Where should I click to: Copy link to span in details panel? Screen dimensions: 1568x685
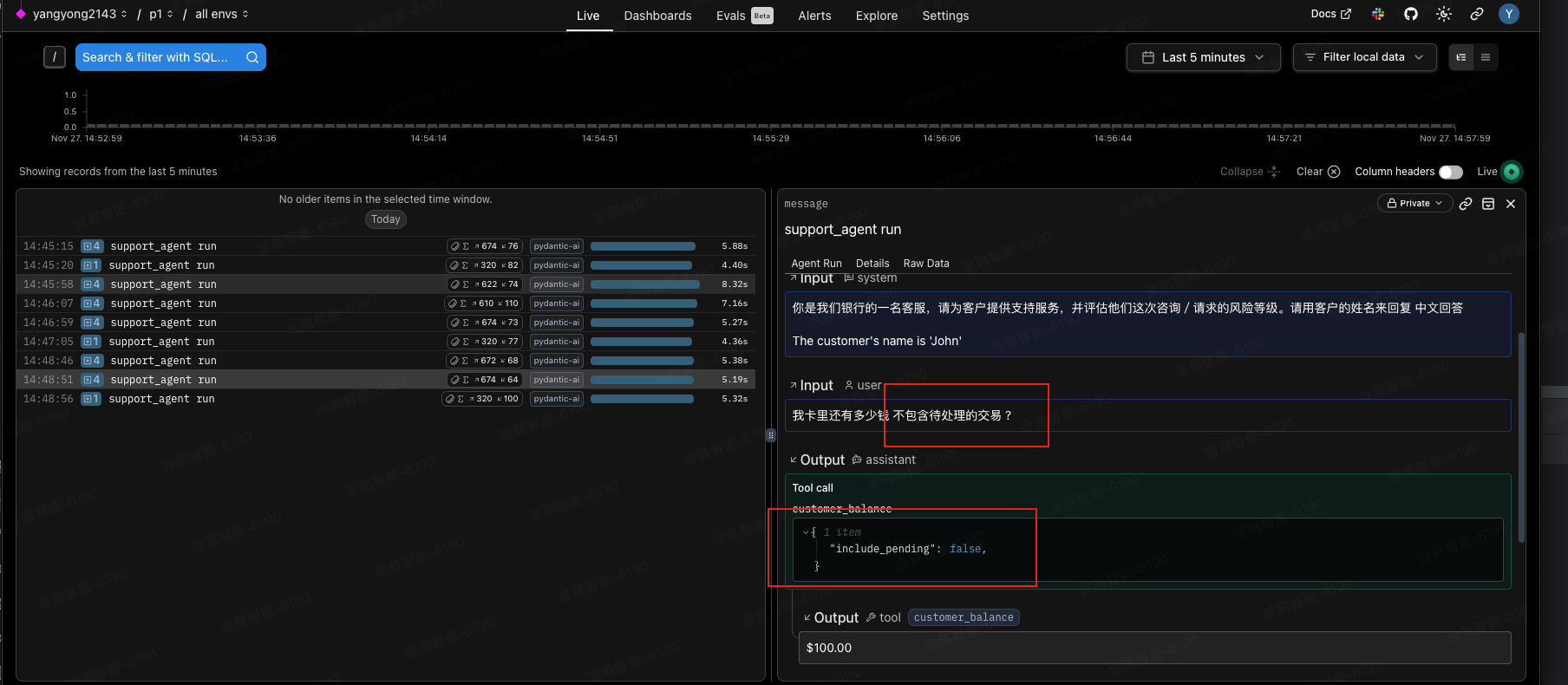pos(1466,204)
